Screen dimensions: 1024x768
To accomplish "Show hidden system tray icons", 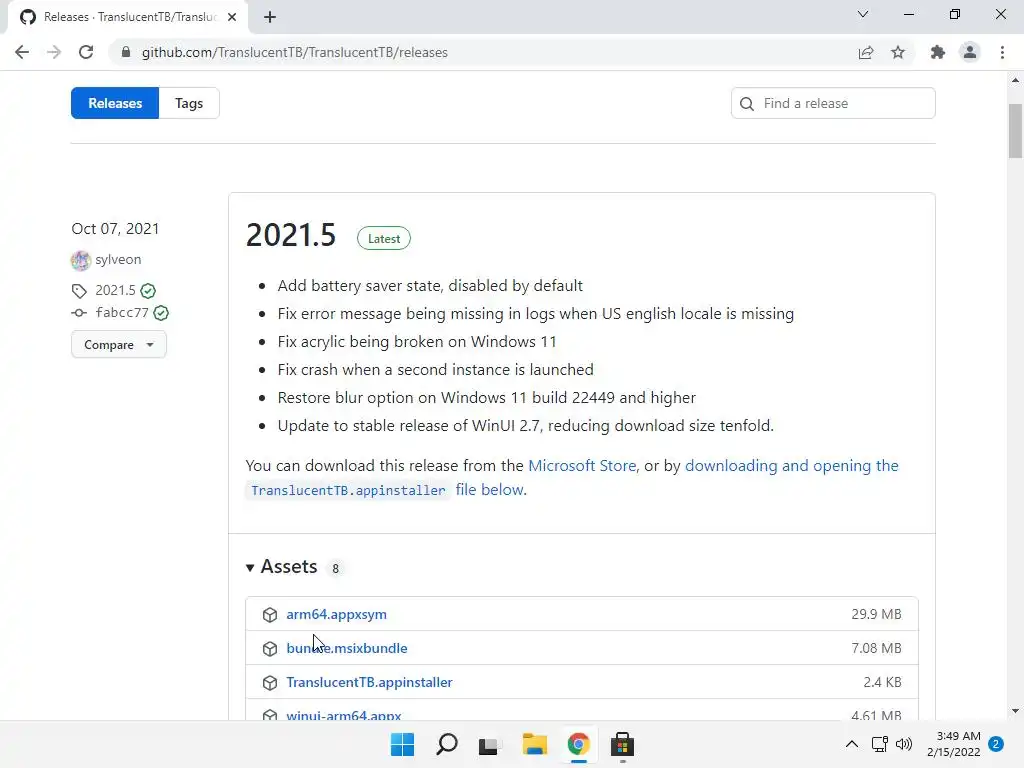I will click(x=852, y=744).
